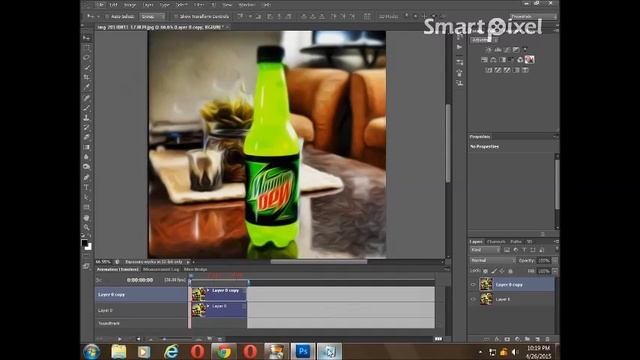
Task: Toggle pixel layer filter in Layers panel
Action: pos(507,250)
